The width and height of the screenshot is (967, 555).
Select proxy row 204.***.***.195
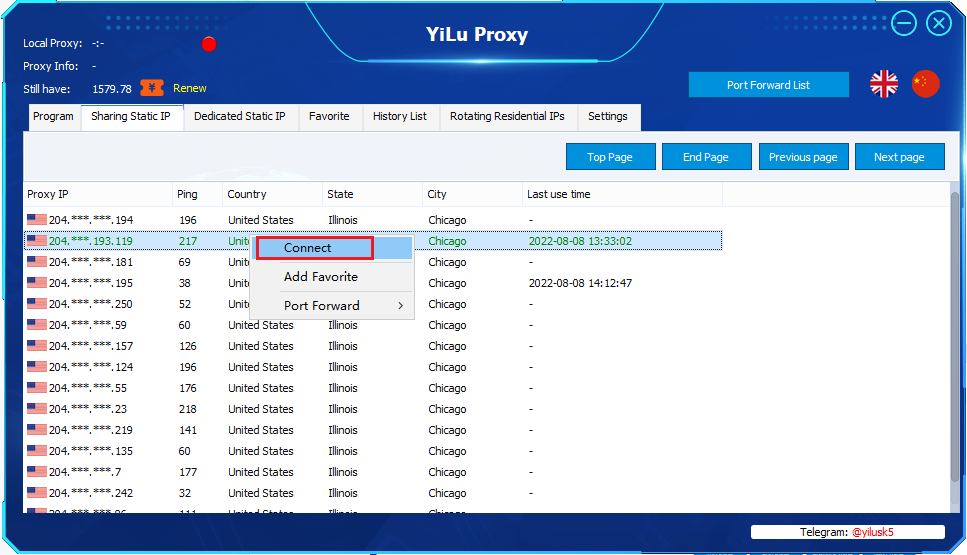click(x=373, y=282)
